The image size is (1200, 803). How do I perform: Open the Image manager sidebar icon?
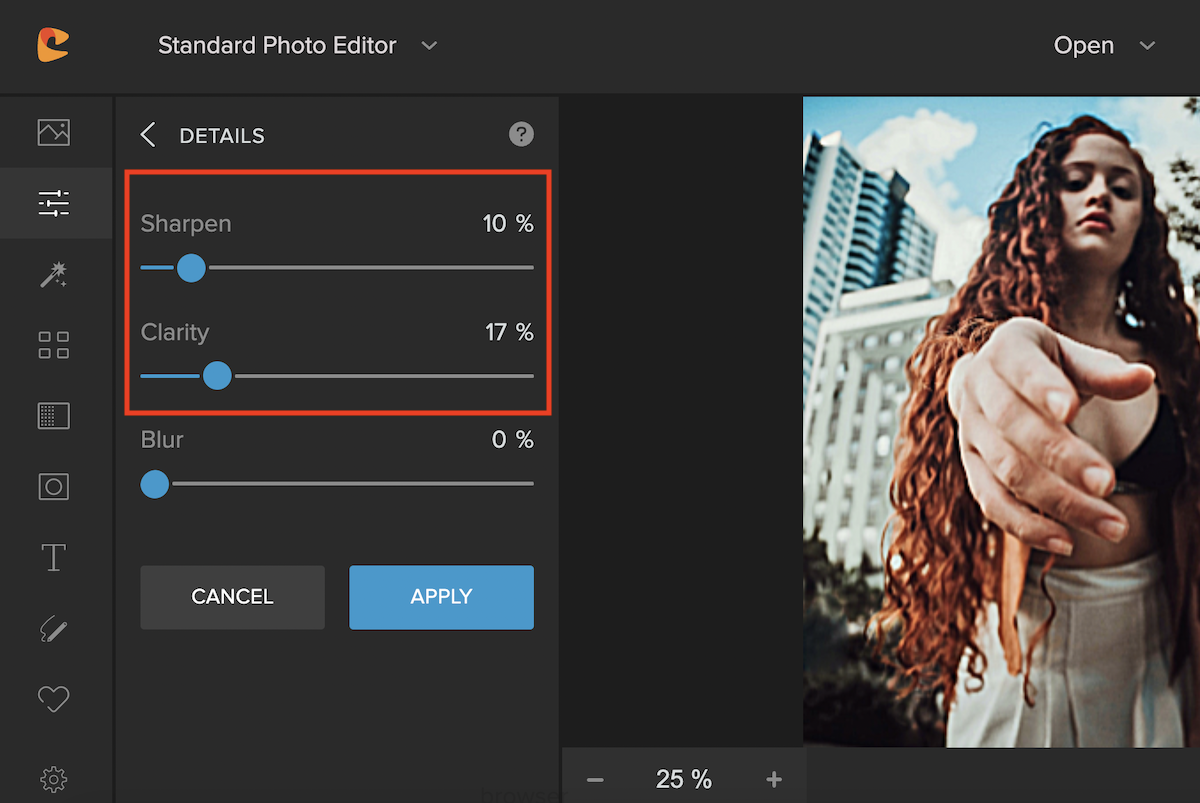54,132
